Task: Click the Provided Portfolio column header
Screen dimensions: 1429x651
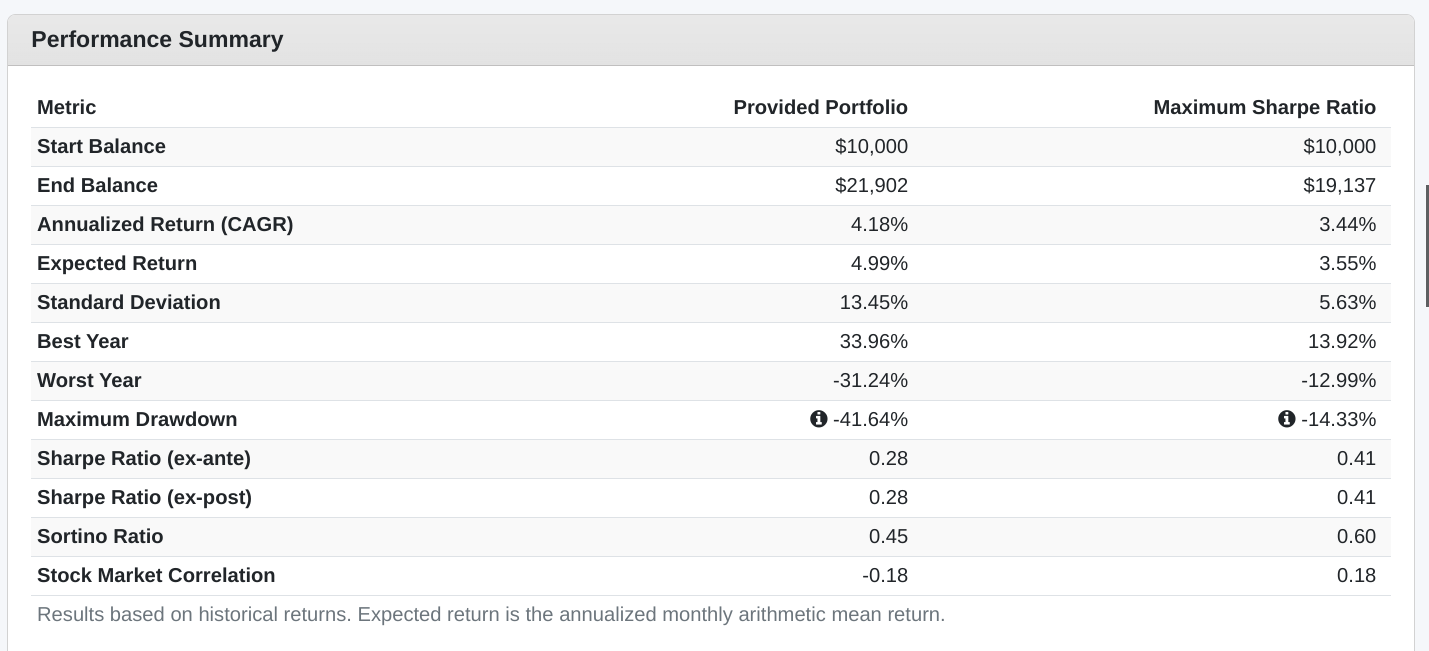Action: (x=820, y=107)
